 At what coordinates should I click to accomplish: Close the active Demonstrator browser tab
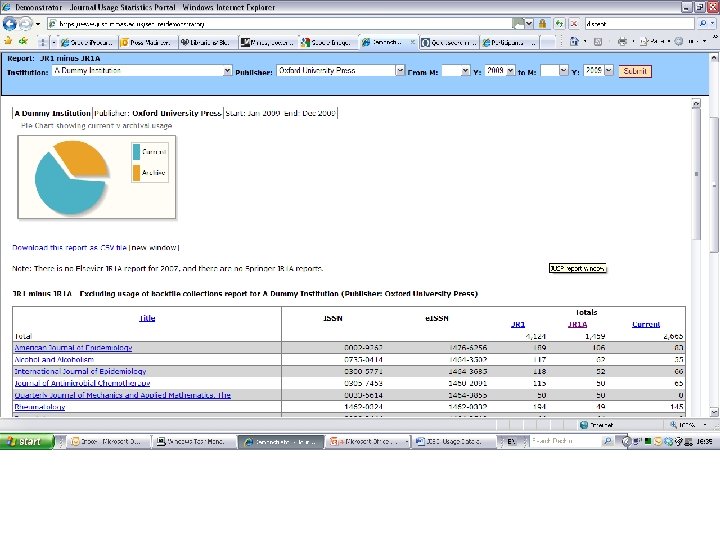(x=412, y=42)
